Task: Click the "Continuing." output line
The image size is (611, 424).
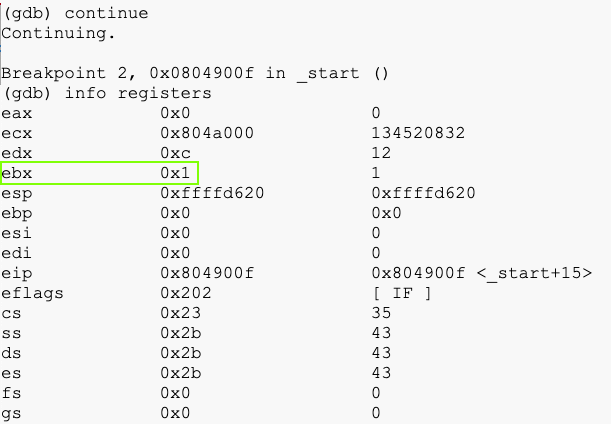Action: [x=58, y=33]
